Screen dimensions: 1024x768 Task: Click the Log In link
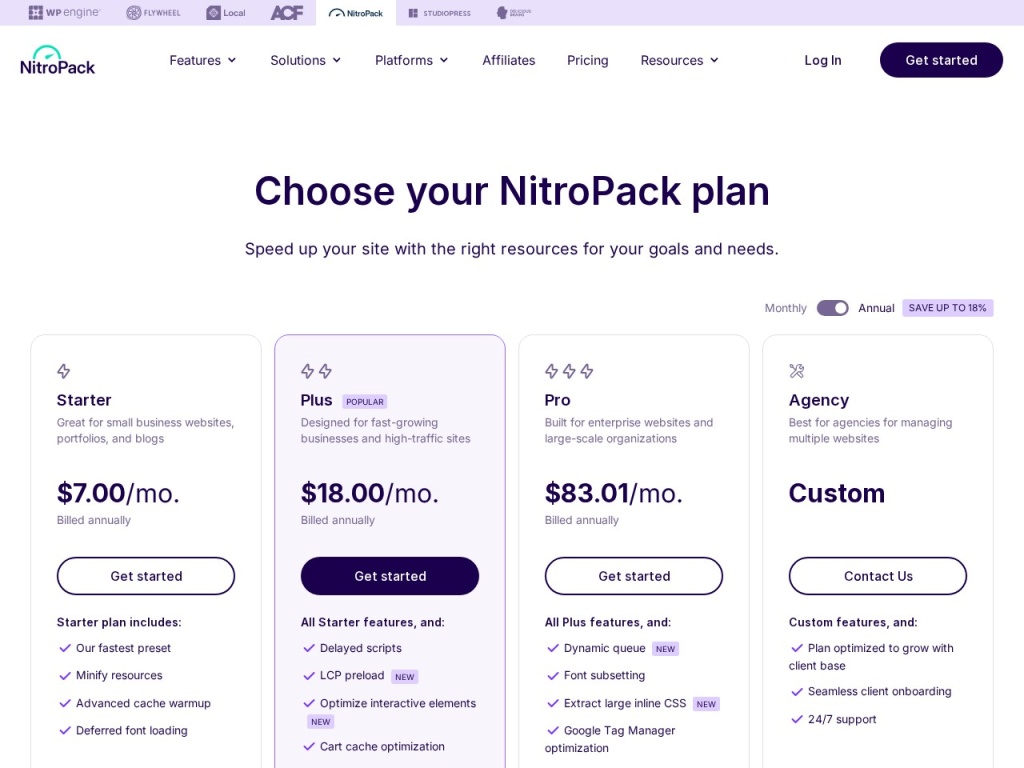pos(823,60)
